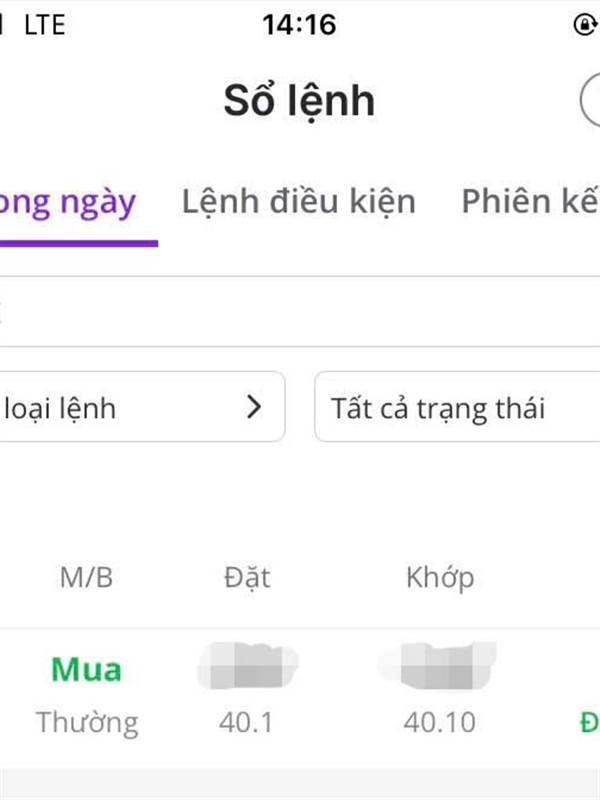Tap the 40.1 order price

tap(246, 722)
